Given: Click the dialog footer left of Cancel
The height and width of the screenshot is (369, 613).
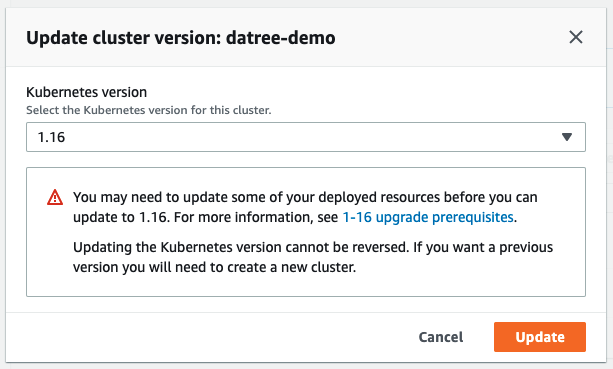Looking at the screenshot, I should tap(211, 337).
